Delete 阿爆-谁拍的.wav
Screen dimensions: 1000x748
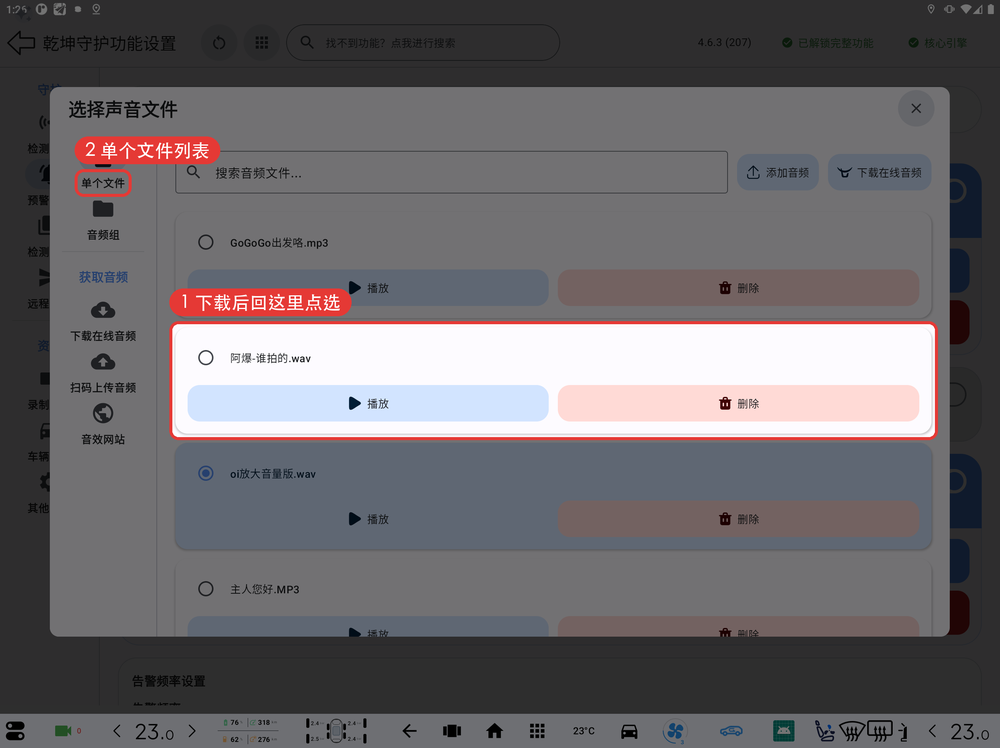click(x=739, y=404)
